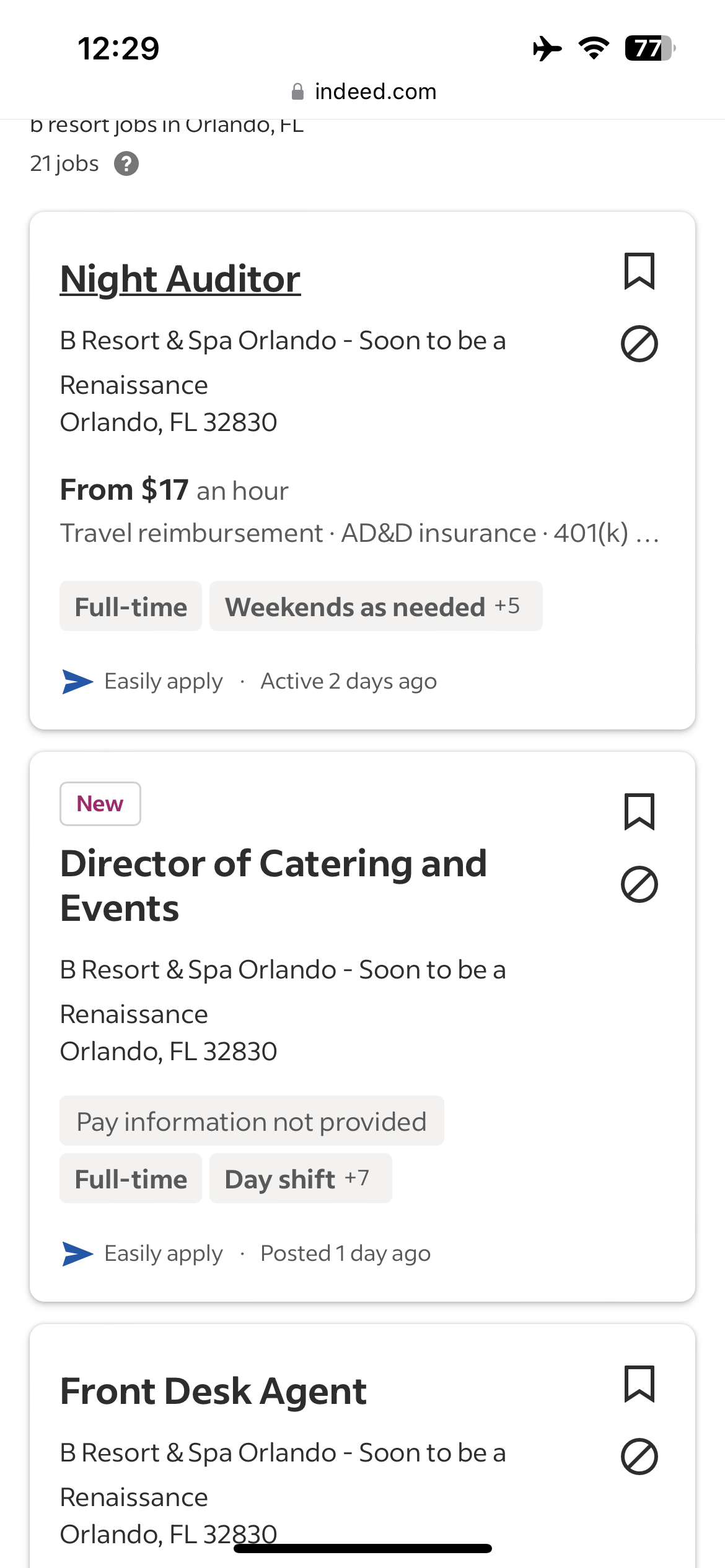View the Front Desk Agent job
Image resolution: width=725 pixels, height=1568 pixels.
click(x=213, y=1392)
